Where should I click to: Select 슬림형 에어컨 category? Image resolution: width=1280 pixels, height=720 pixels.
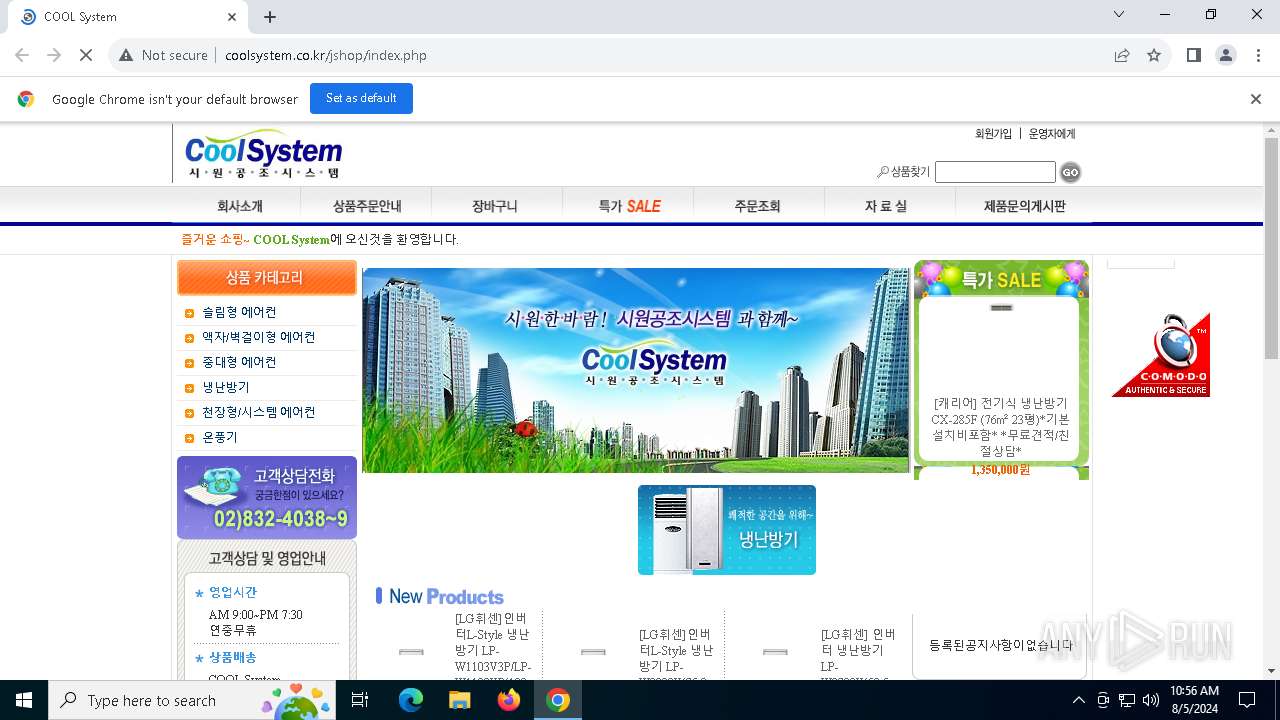[239, 312]
